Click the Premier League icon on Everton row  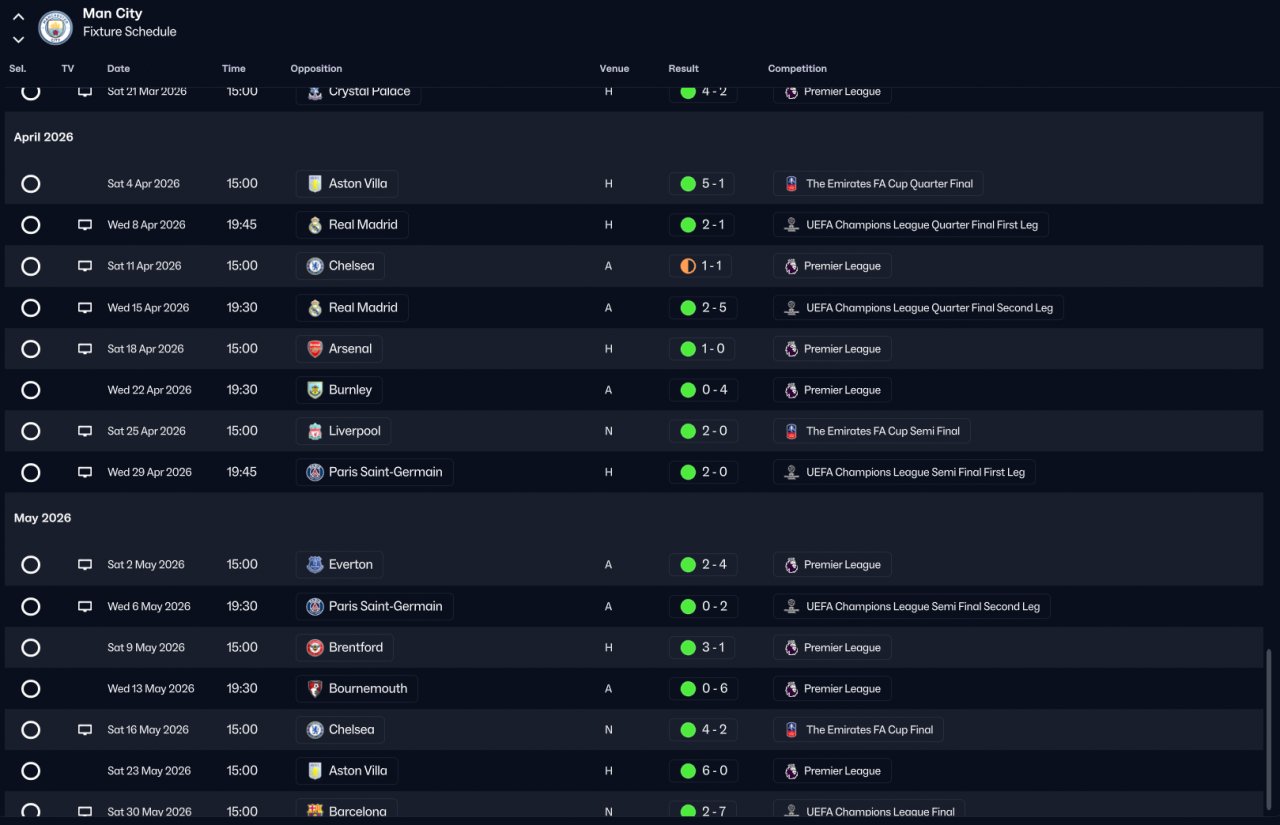[x=791, y=565]
